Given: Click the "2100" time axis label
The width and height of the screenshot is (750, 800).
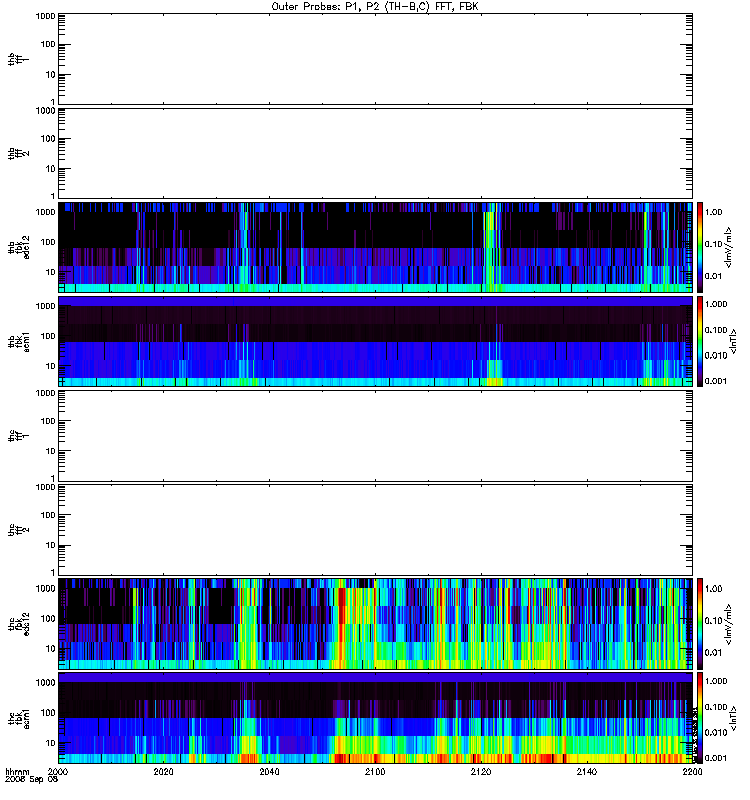Looking at the screenshot, I should click(375, 771).
